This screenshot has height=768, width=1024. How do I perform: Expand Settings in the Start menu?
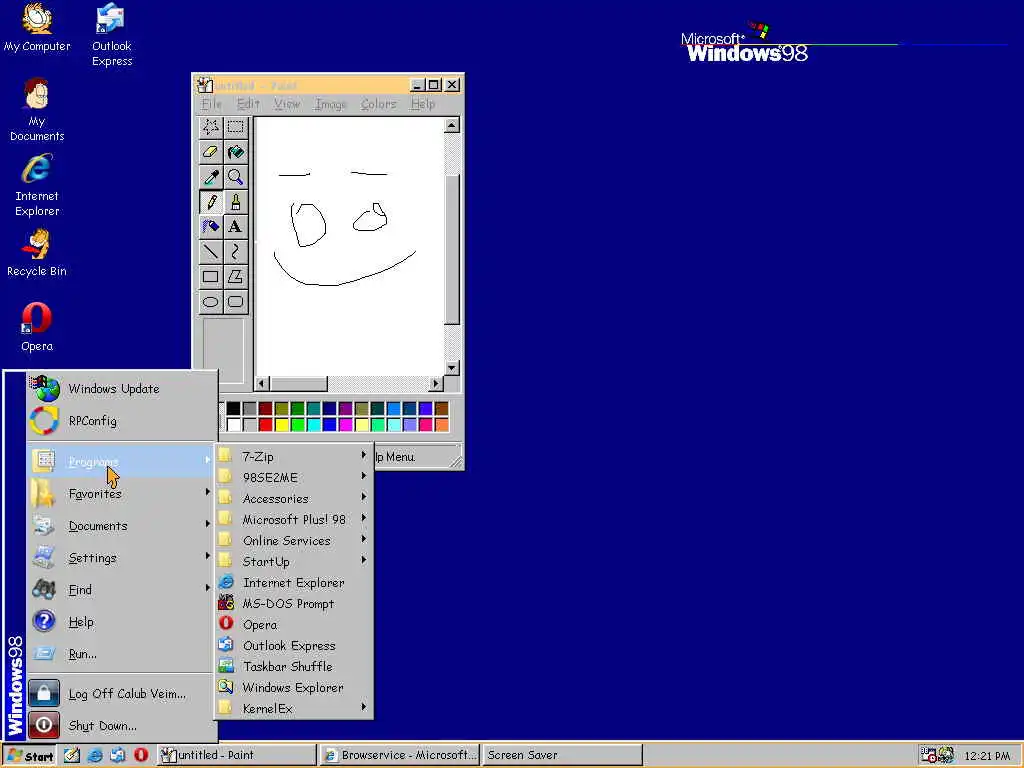click(x=121, y=558)
